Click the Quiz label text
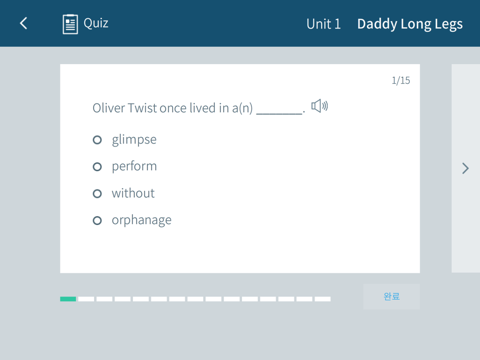Image resolution: width=480 pixels, height=360 pixels. [x=96, y=23]
